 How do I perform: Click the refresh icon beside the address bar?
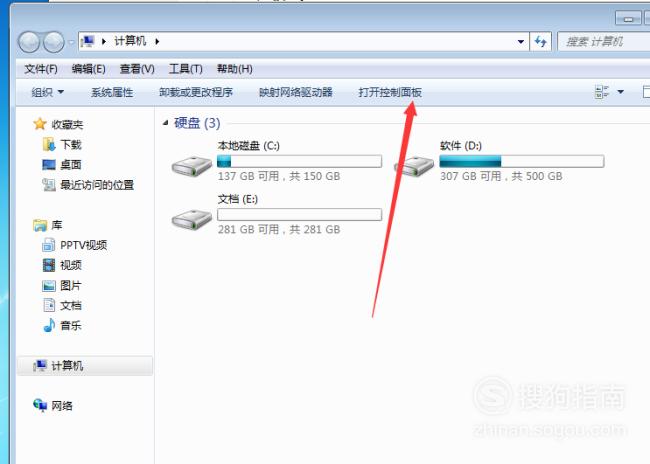[540, 41]
